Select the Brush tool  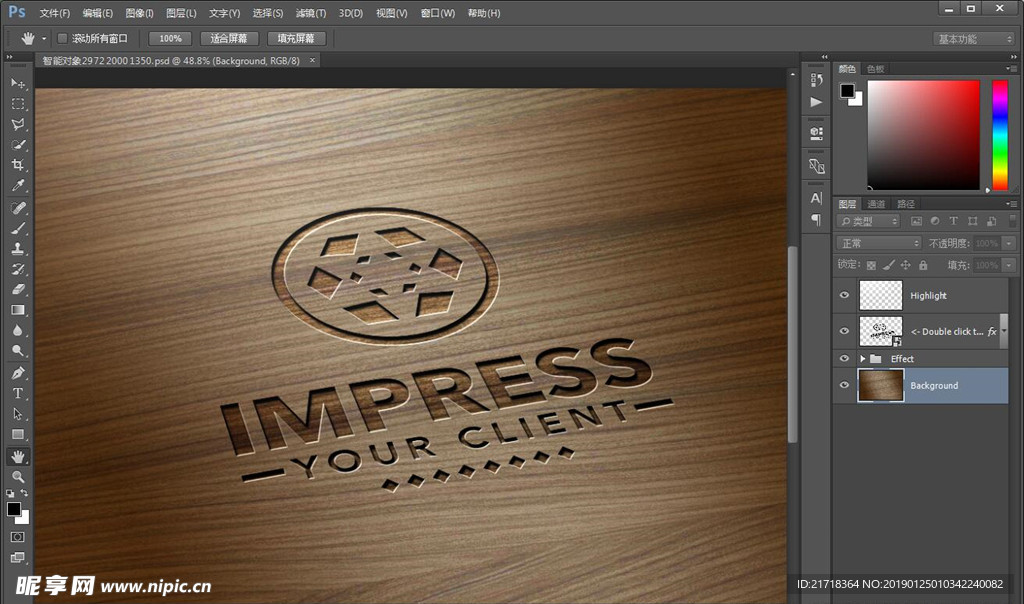[18, 228]
